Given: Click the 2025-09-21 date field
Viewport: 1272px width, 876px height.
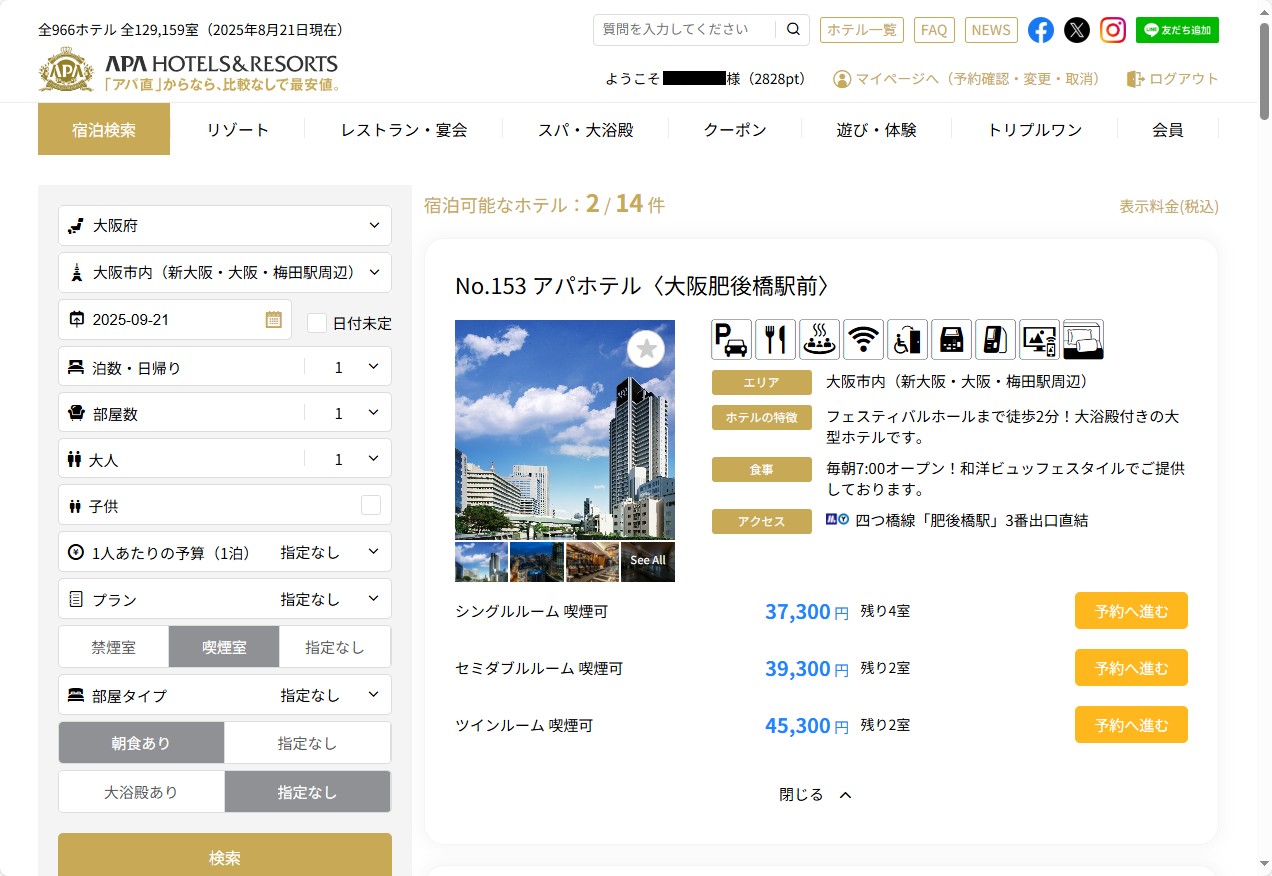Looking at the screenshot, I should 175,320.
